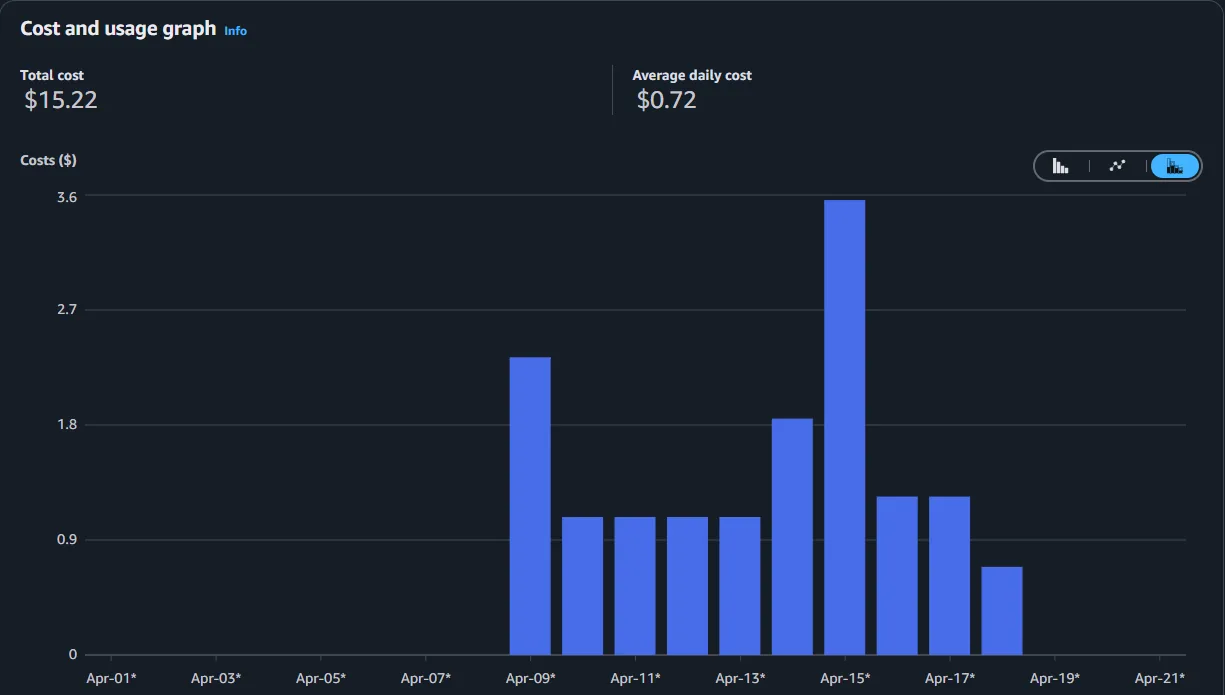Viewport: 1225px width, 695px height.
Task: Click the Apr-03* axis label
Action: pos(216,678)
